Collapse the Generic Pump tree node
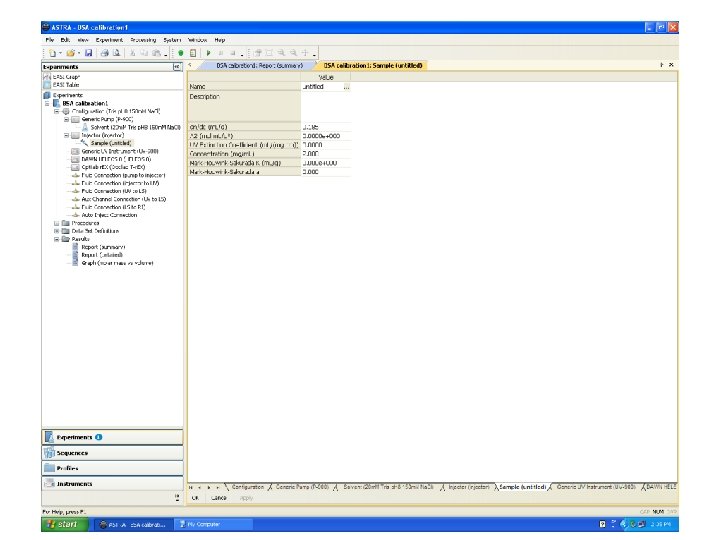The height and width of the screenshot is (540, 720). tap(66, 119)
